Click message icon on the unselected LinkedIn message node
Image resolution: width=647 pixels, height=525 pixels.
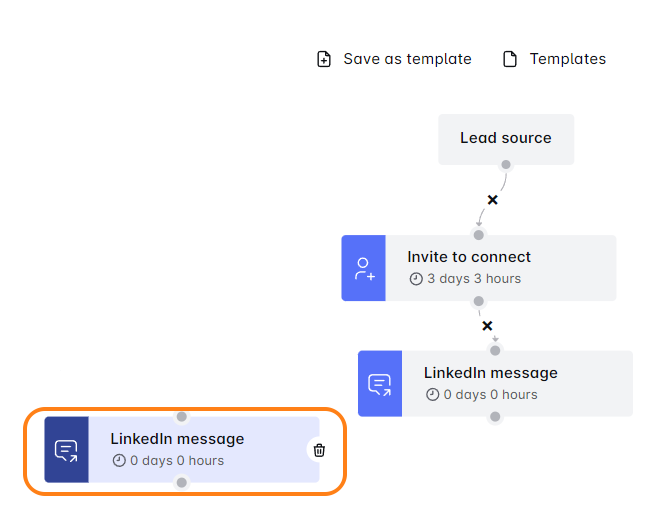tap(380, 384)
